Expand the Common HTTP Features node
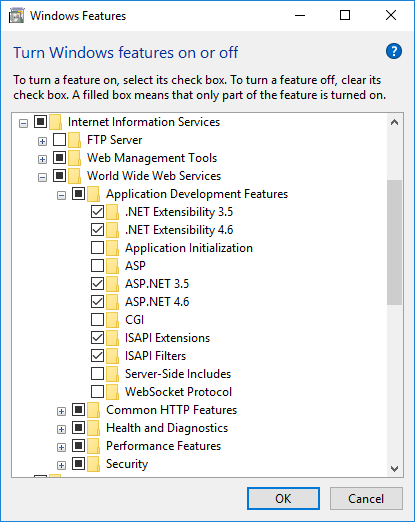Image resolution: width=415 pixels, height=522 pixels. click(61, 411)
